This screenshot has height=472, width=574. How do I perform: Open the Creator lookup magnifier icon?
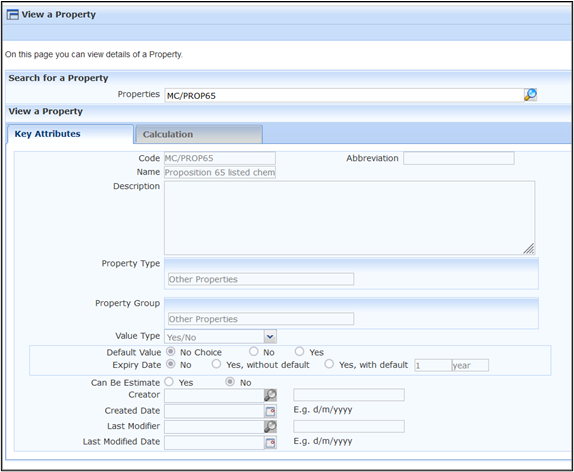[x=270, y=395]
